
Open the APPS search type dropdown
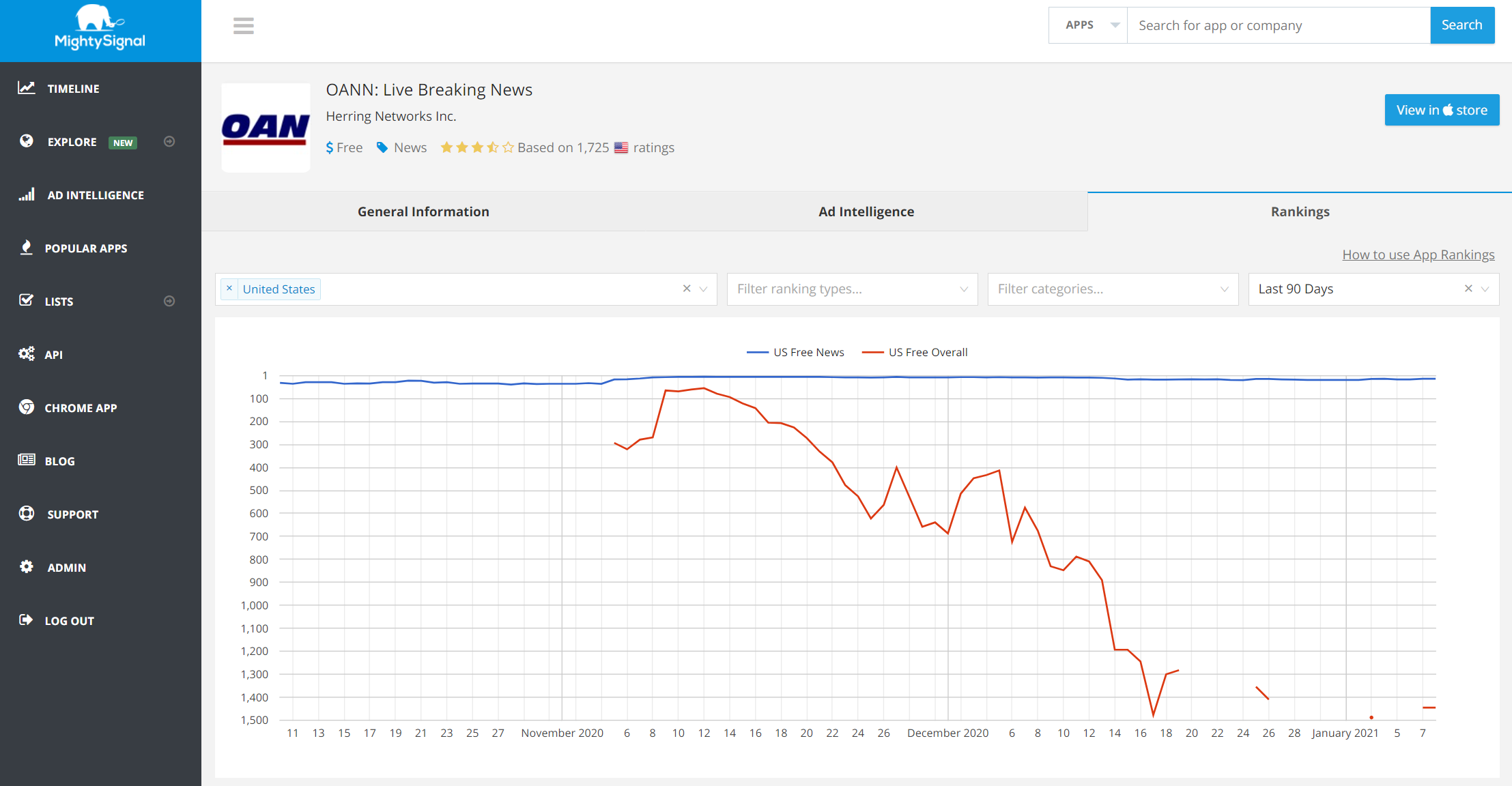coord(1088,25)
